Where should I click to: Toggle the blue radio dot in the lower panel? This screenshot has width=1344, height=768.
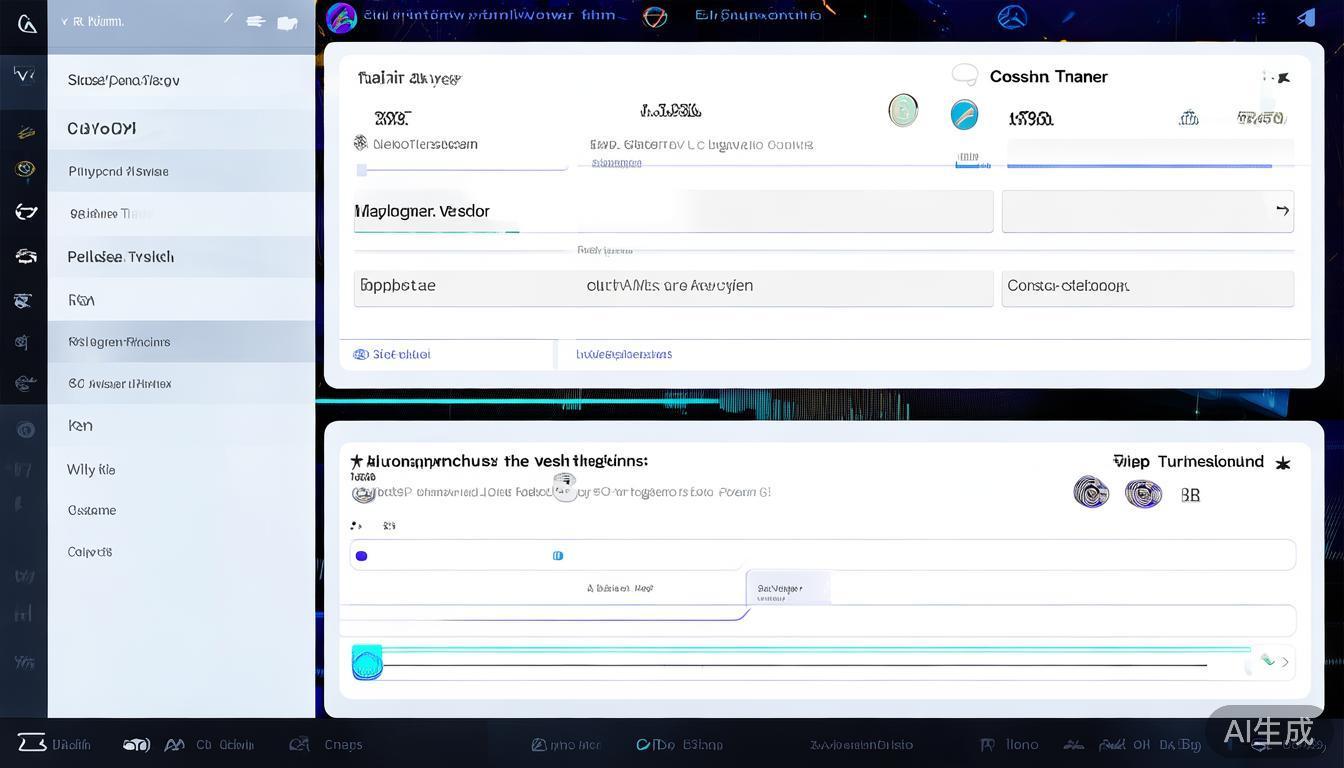click(x=361, y=555)
